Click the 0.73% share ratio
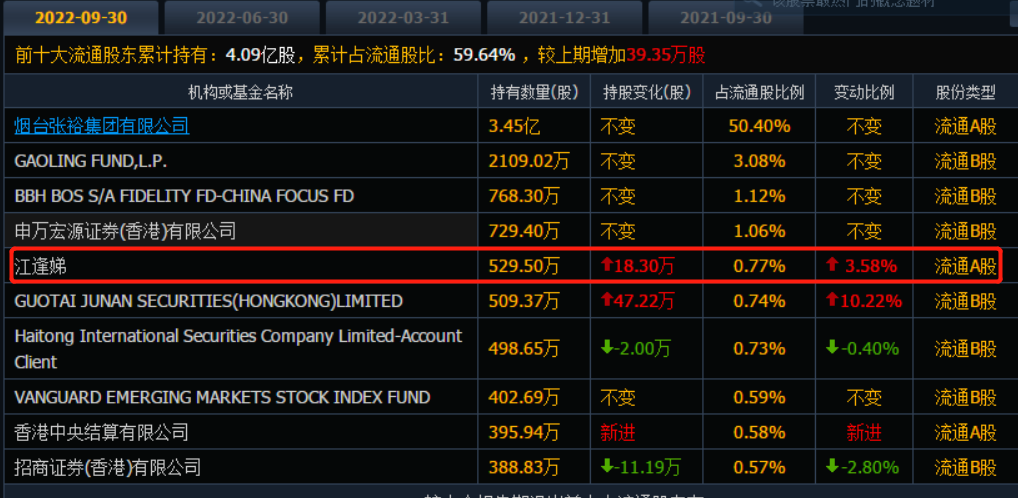 pos(760,349)
